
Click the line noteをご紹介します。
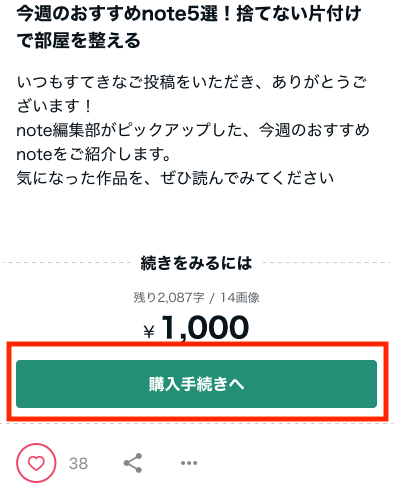coord(94,154)
